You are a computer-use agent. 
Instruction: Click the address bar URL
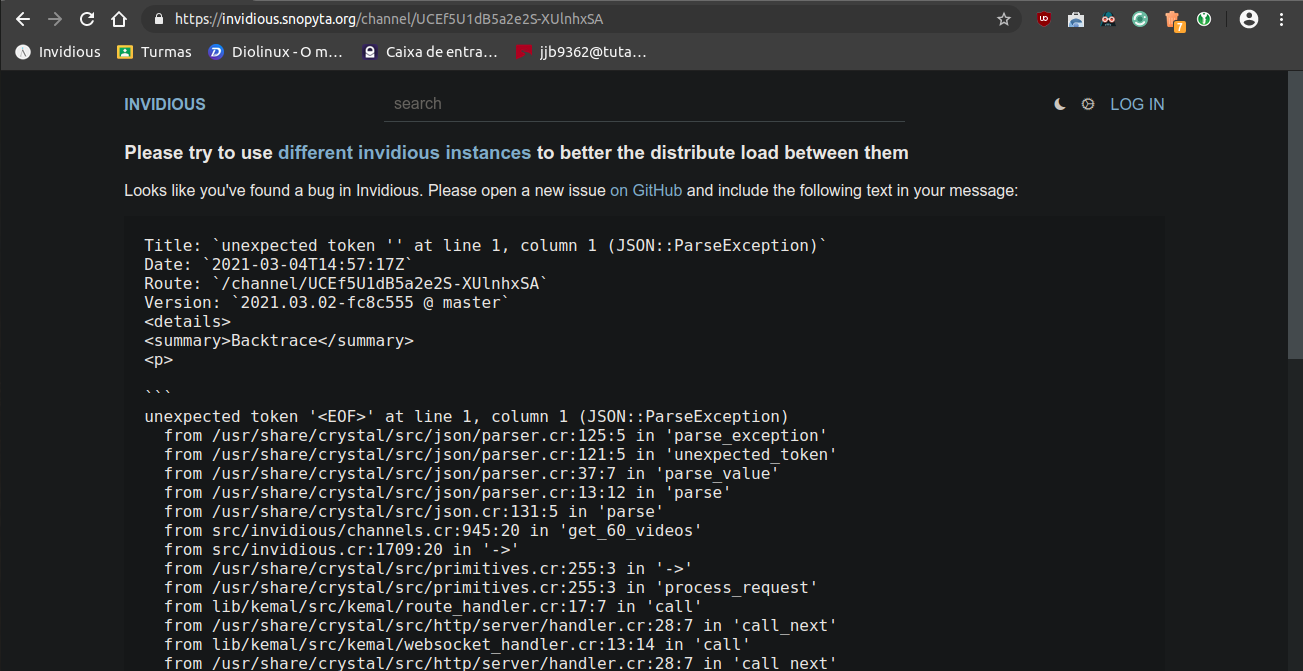[x=389, y=19]
